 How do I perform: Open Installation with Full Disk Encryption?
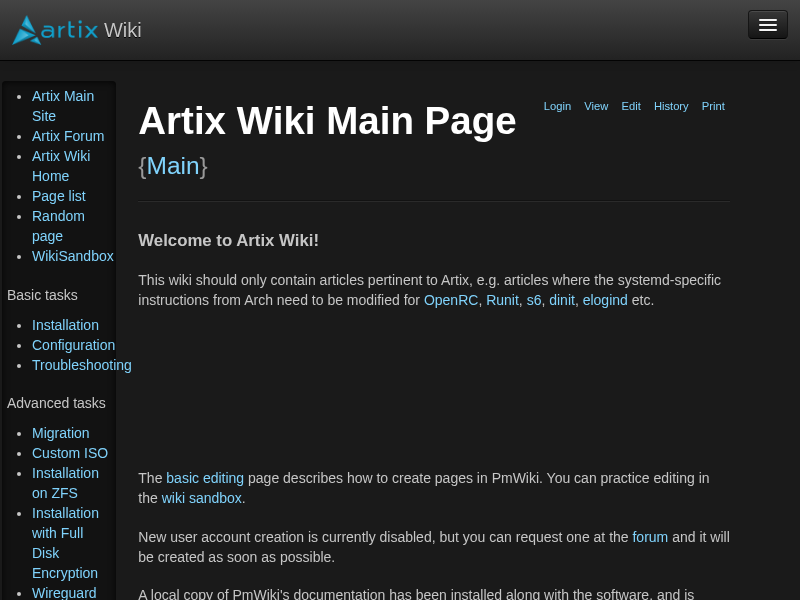pos(65,543)
